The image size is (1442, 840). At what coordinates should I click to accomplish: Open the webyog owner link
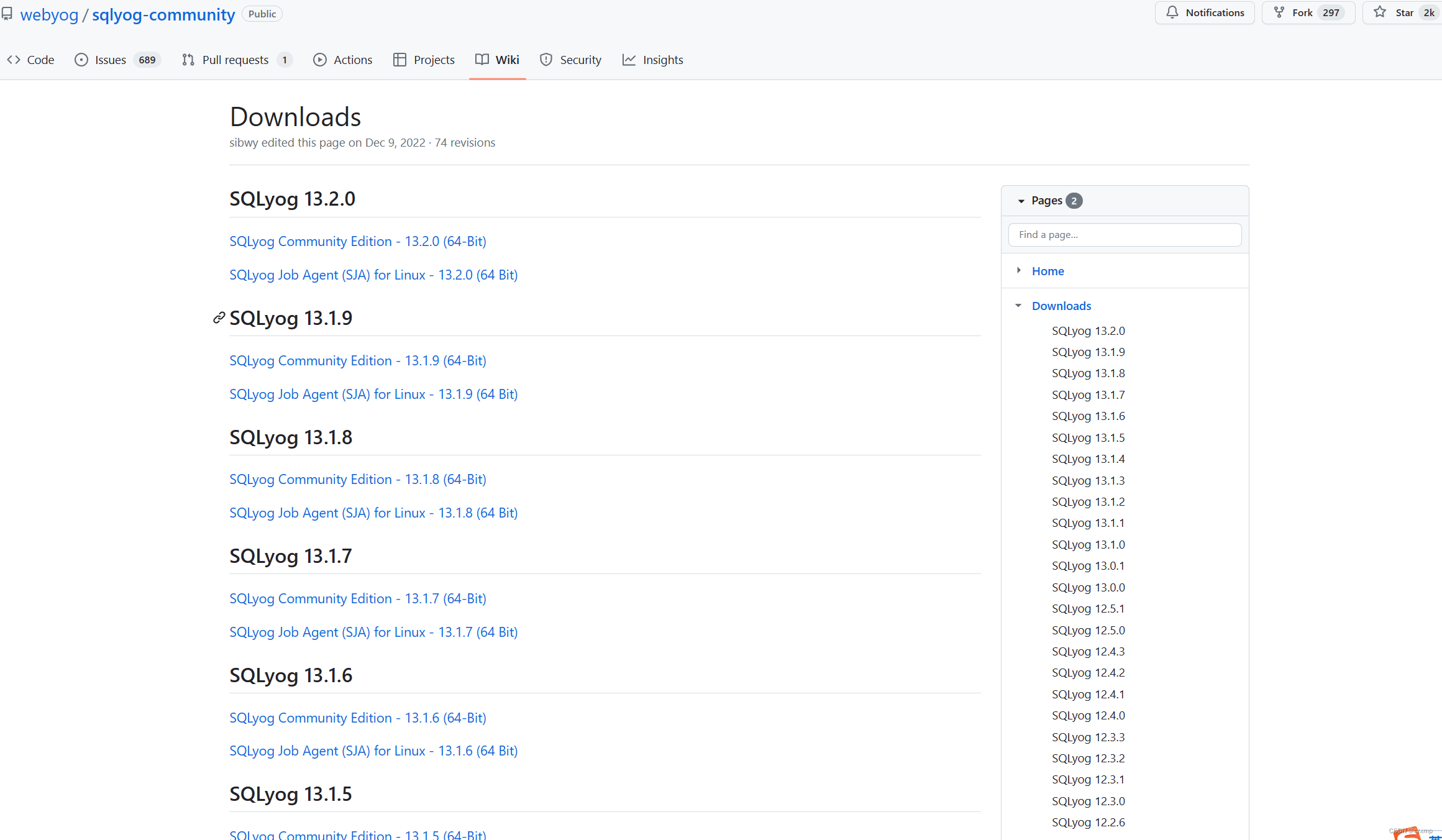(49, 14)
